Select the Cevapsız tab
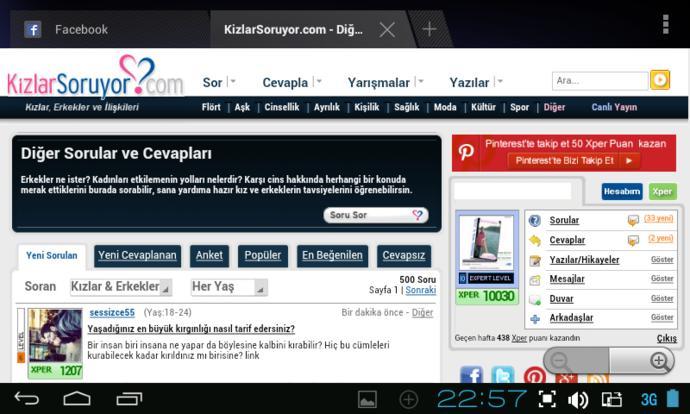 pyautogui.click(x=404, y=256)
